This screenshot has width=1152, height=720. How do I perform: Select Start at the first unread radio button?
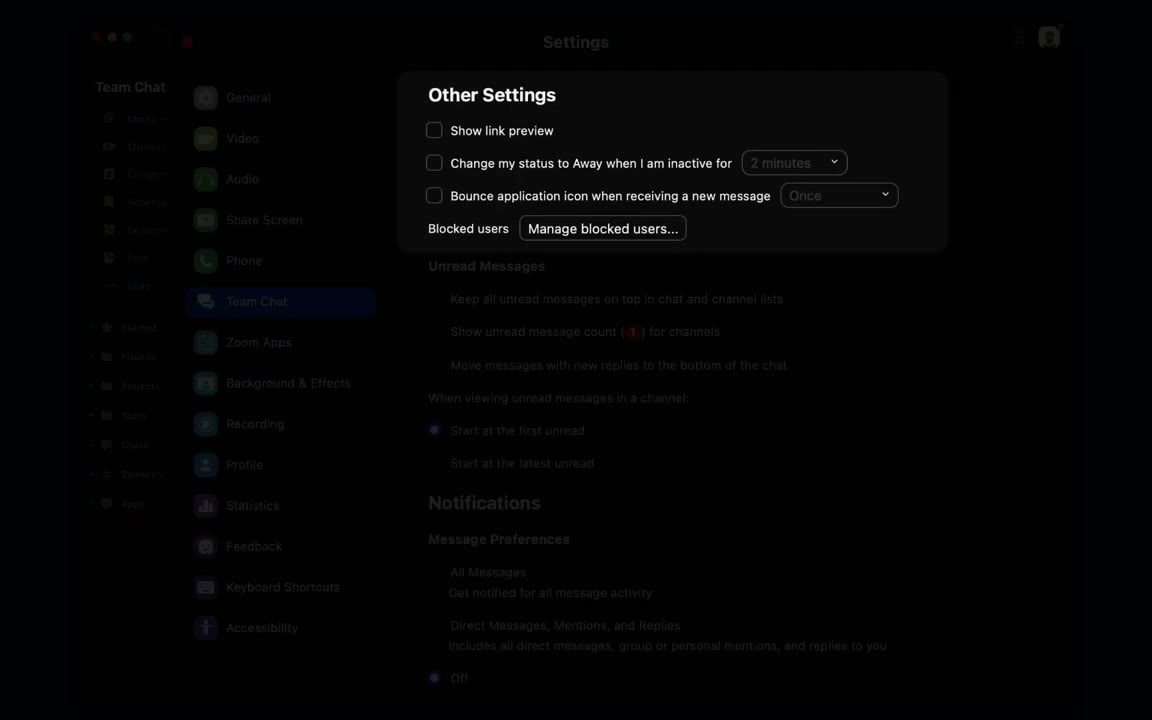click(x=434, y=431)
